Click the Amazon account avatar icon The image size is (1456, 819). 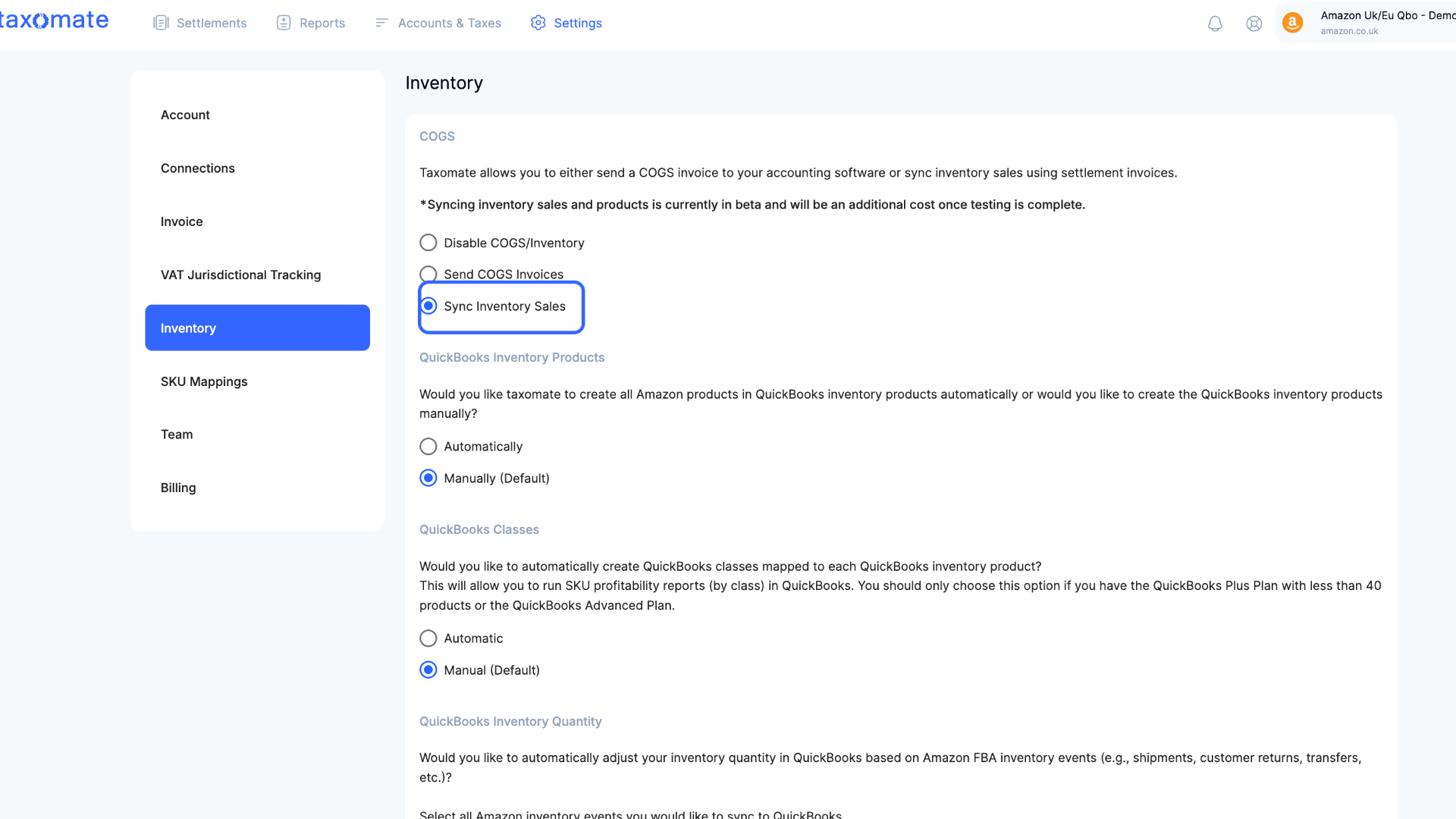click(1293, 23)
